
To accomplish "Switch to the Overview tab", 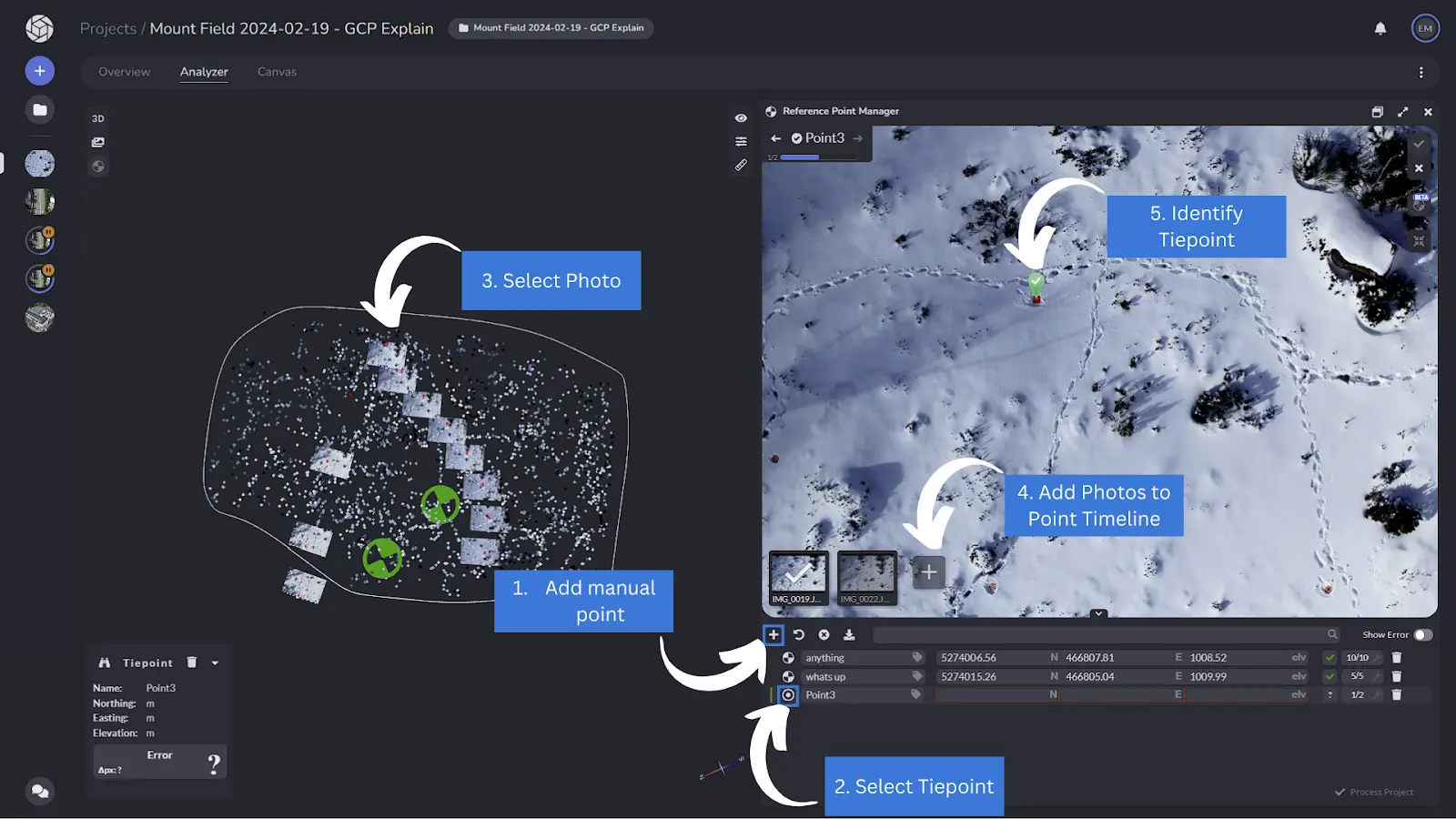I will [x=125, y=72].
